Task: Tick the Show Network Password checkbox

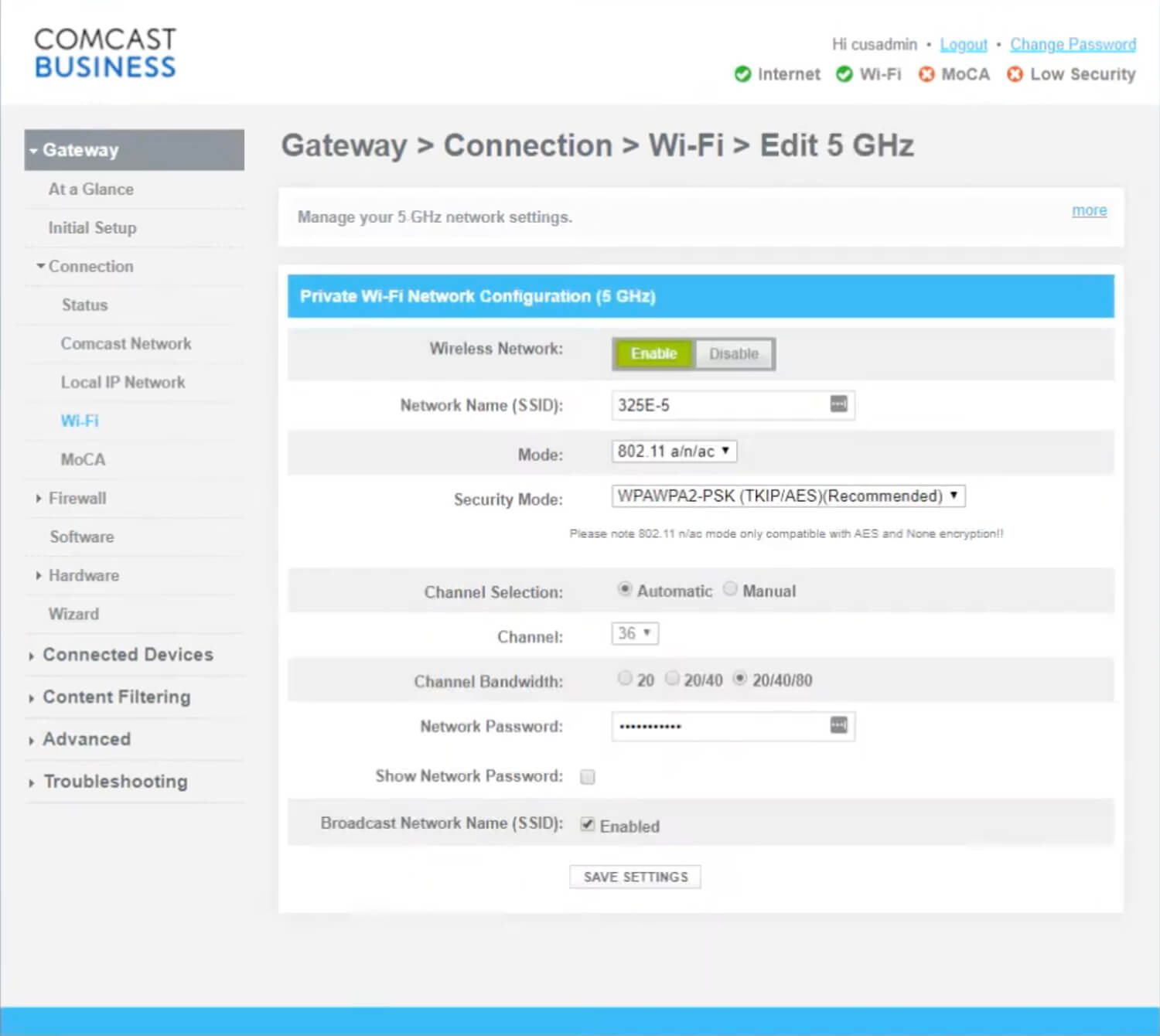Action: tap(588, 777)
